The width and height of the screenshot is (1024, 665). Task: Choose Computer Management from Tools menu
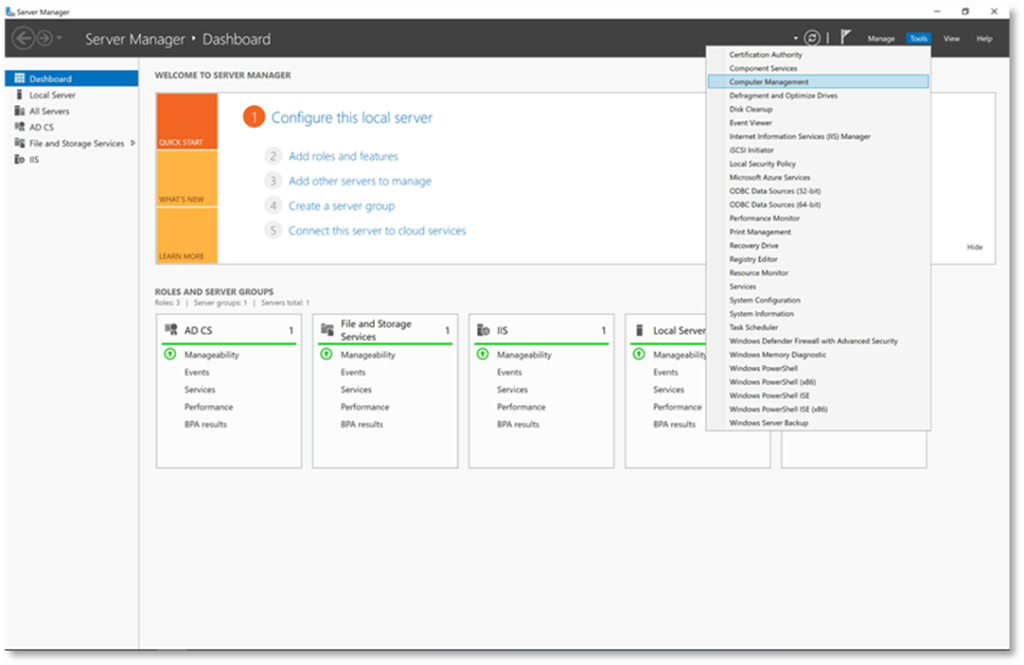(x=769, y=82)
